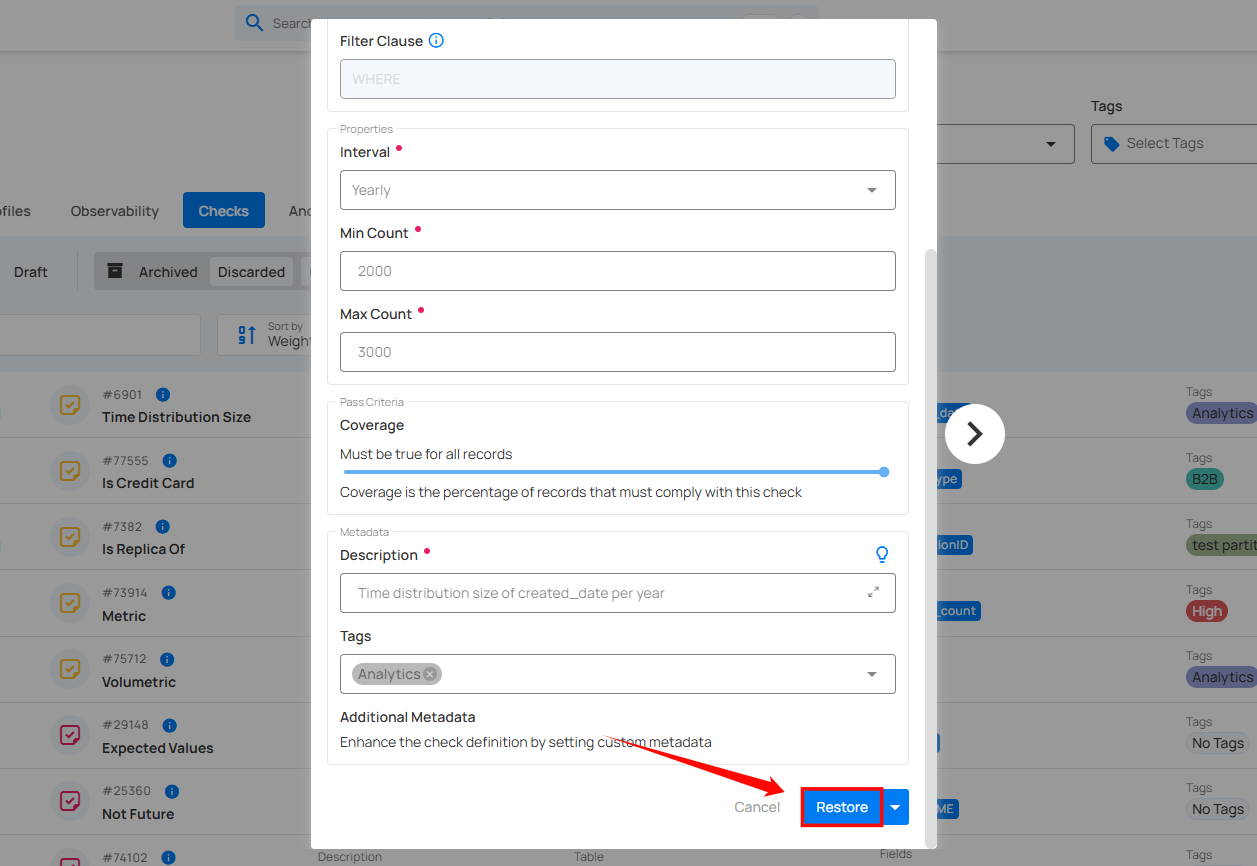The height and width of the screenshot is (866, 1257).
Task: Click the 'Additional Metadata' heading
Action: 408,717
